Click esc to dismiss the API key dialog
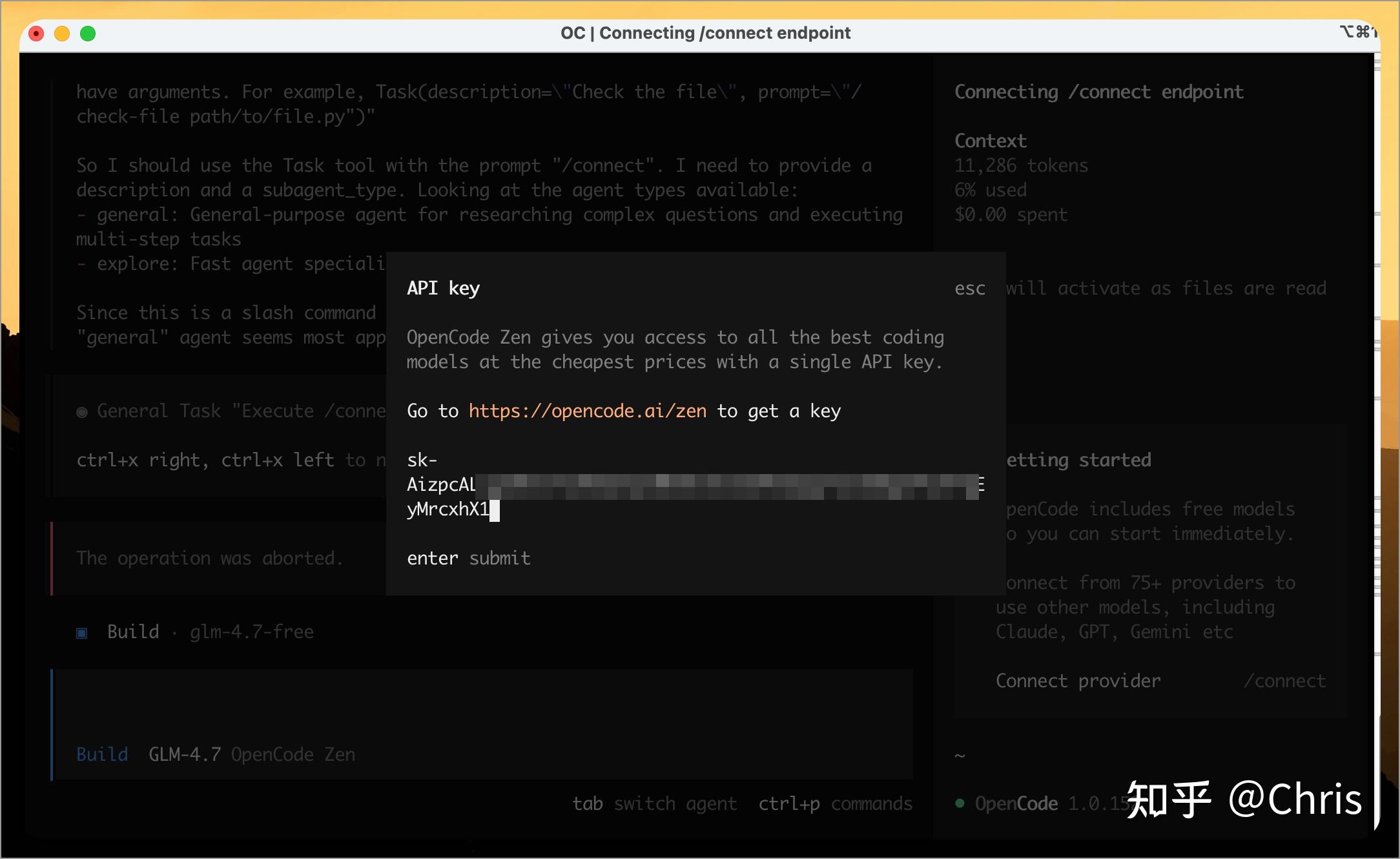 coord(970,288)
